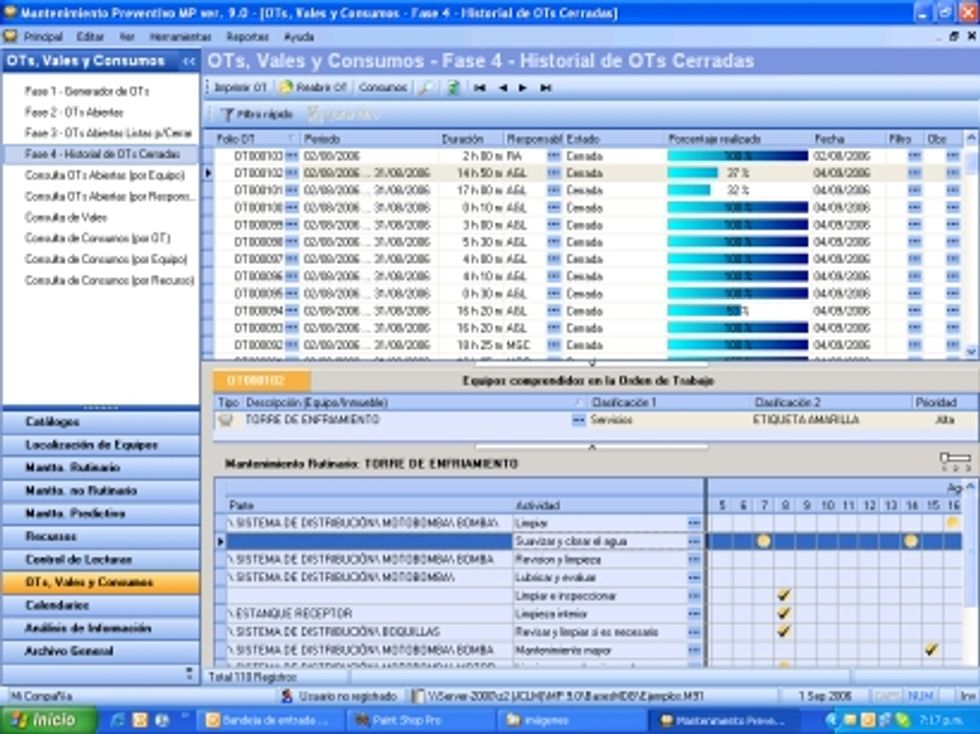The image size is (980, 734).
Task: Open the ellipsis for the Limpiar activity row
Action: coord(694,523)
